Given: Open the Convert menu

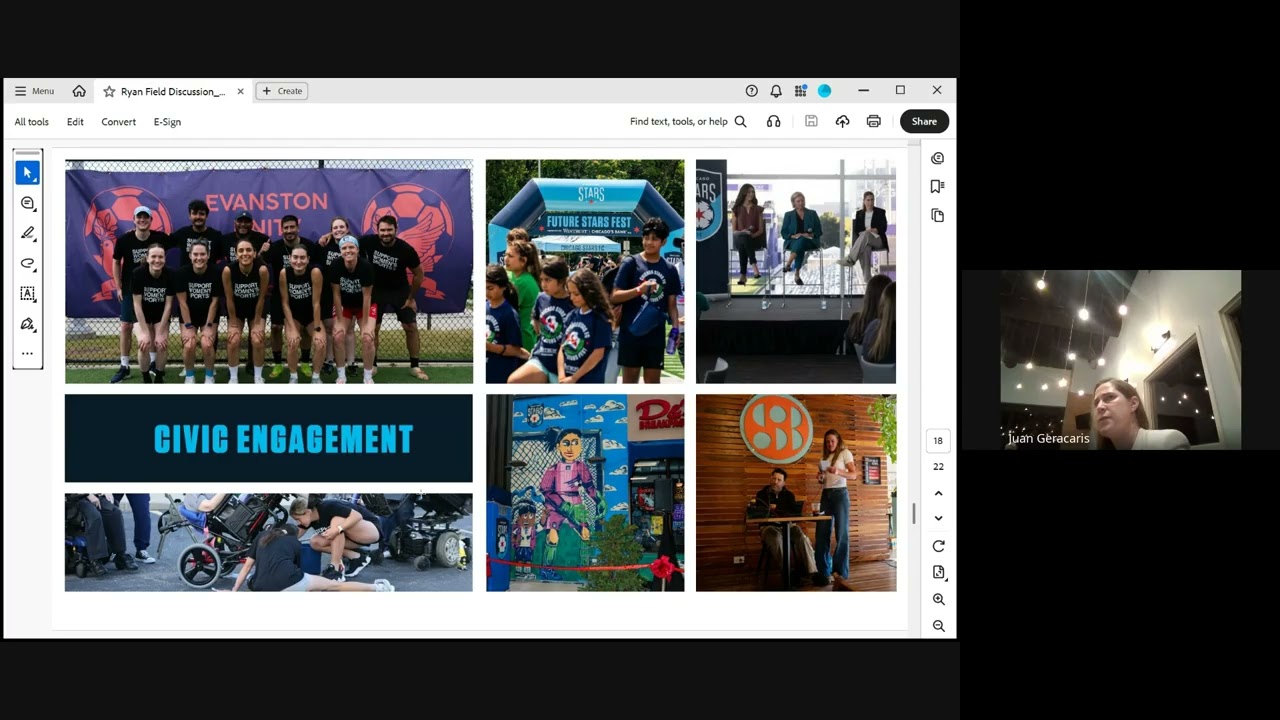Looking at the screenshot, I should pyautogui.click(x=118, y=122).
